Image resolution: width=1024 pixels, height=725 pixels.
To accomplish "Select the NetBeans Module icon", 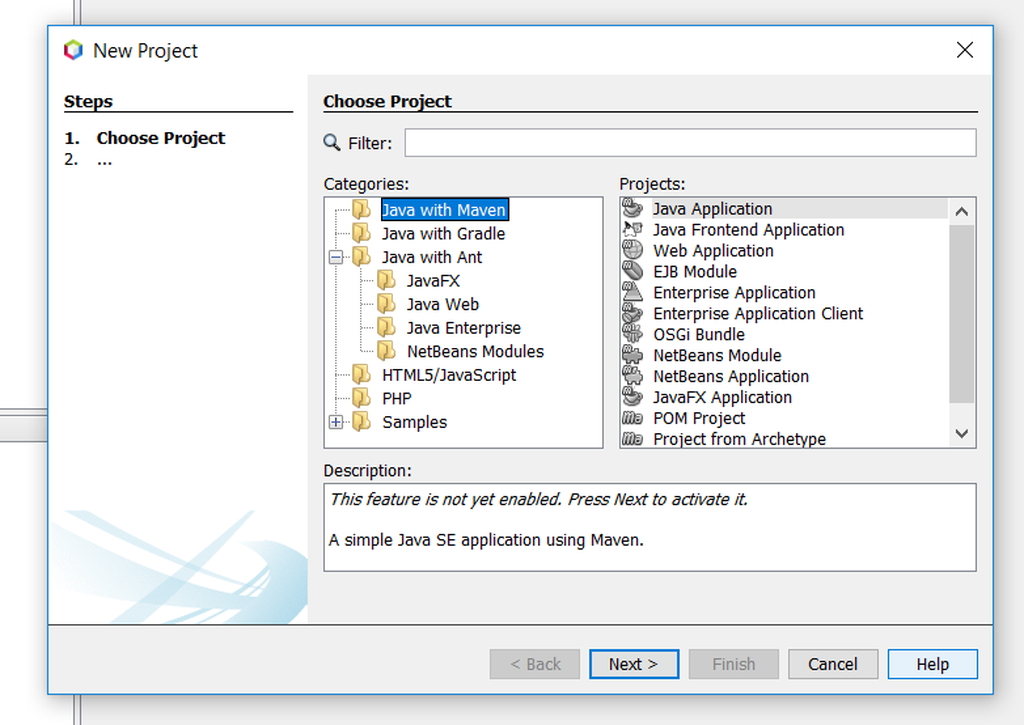I will [631, 355].
